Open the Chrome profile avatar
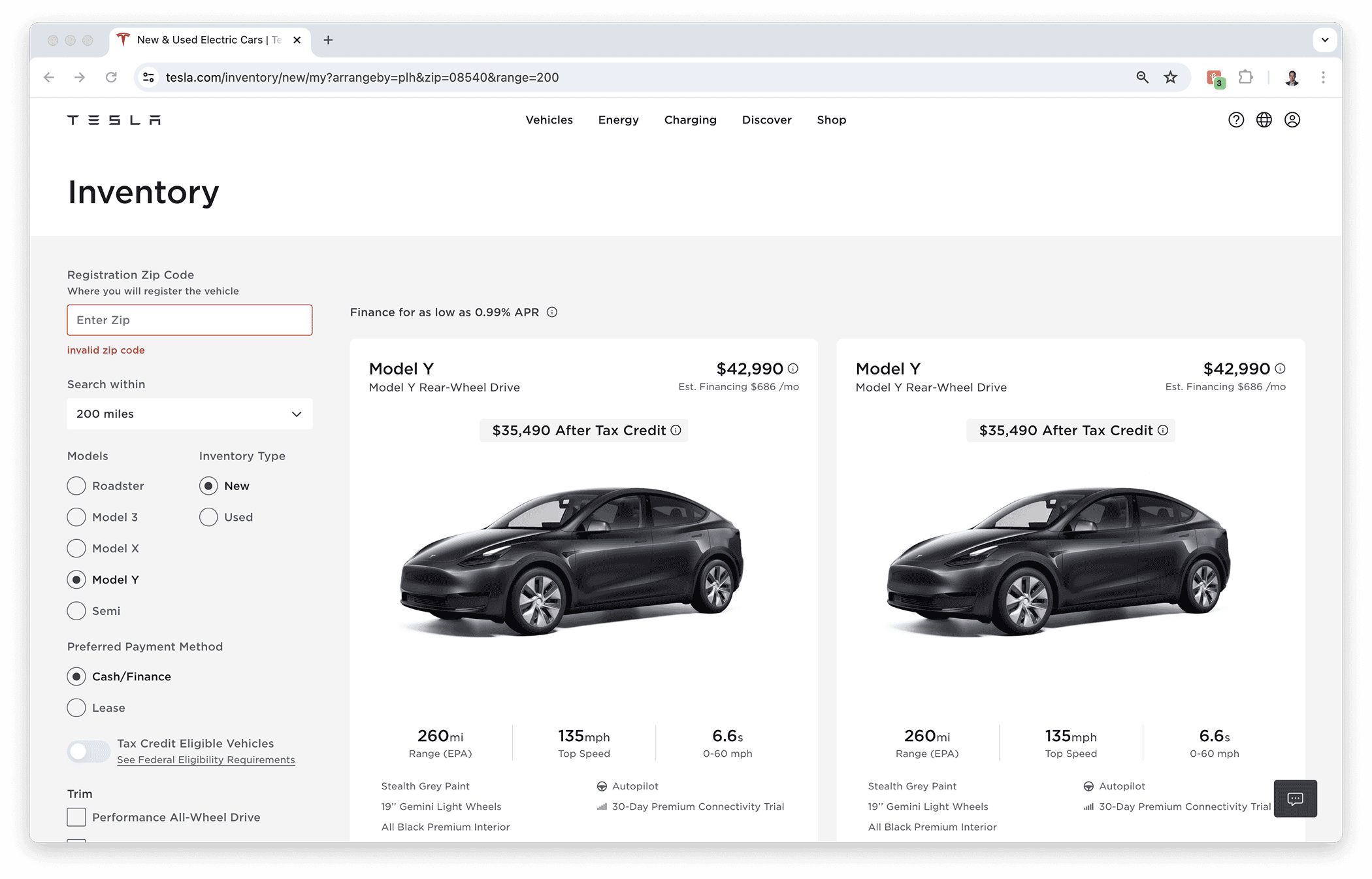1372x879 pixels. pos(1292,77)
